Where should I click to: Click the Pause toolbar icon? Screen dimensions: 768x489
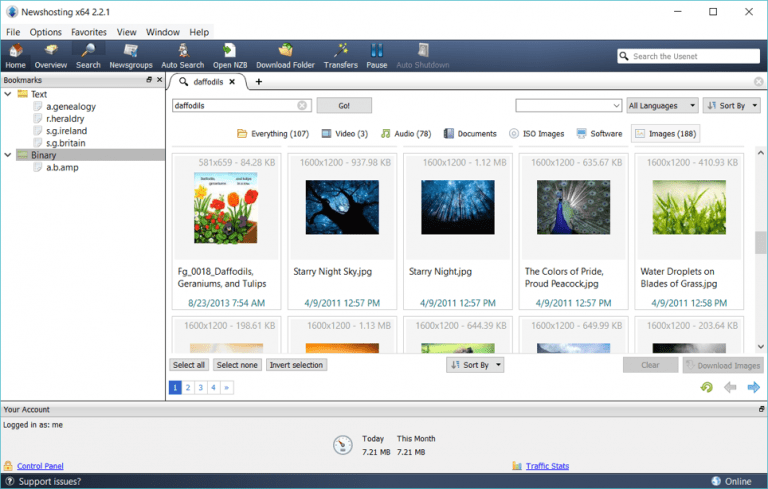pos(377,56)
